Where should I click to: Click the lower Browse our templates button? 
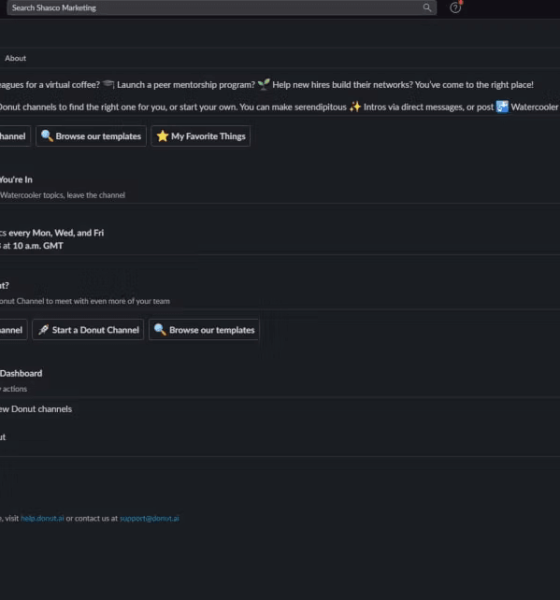[204, 329]
